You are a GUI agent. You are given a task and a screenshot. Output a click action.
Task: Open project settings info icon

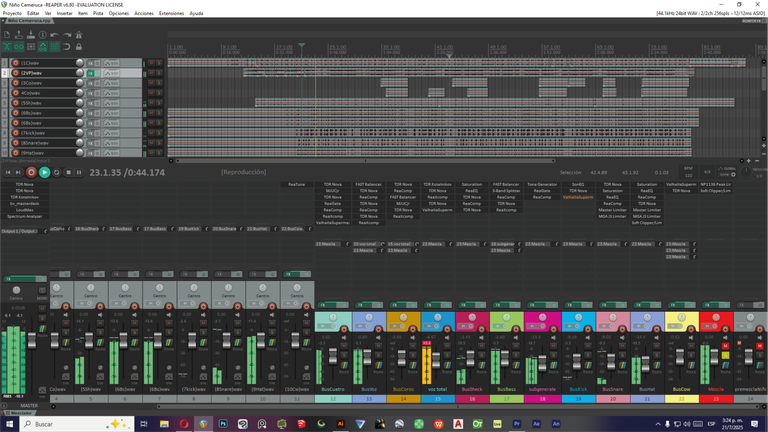43,35
